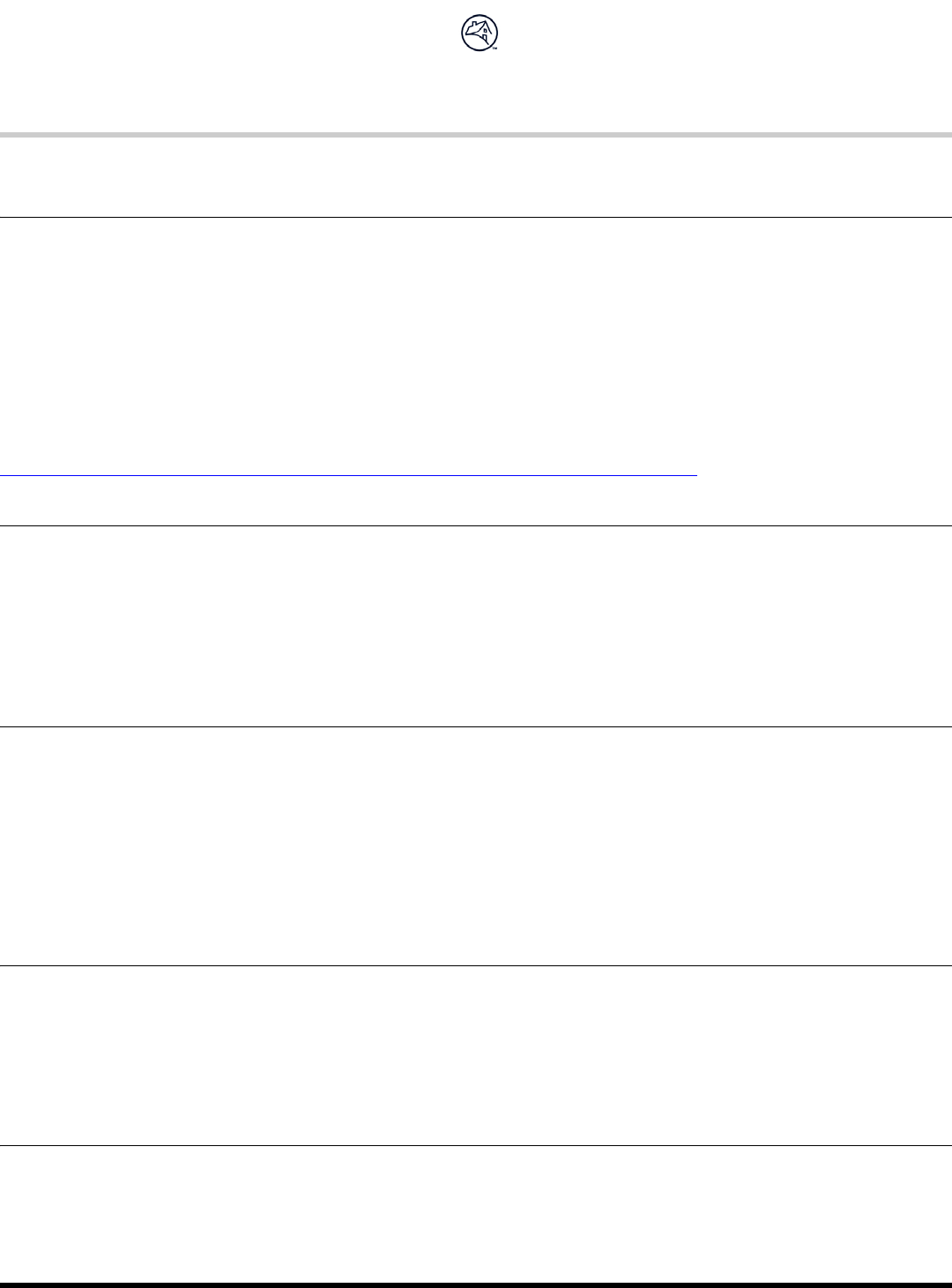Screen dimensions: 952x1288
Task: Click the house logo at the top
Action: (x=478, y=34)
